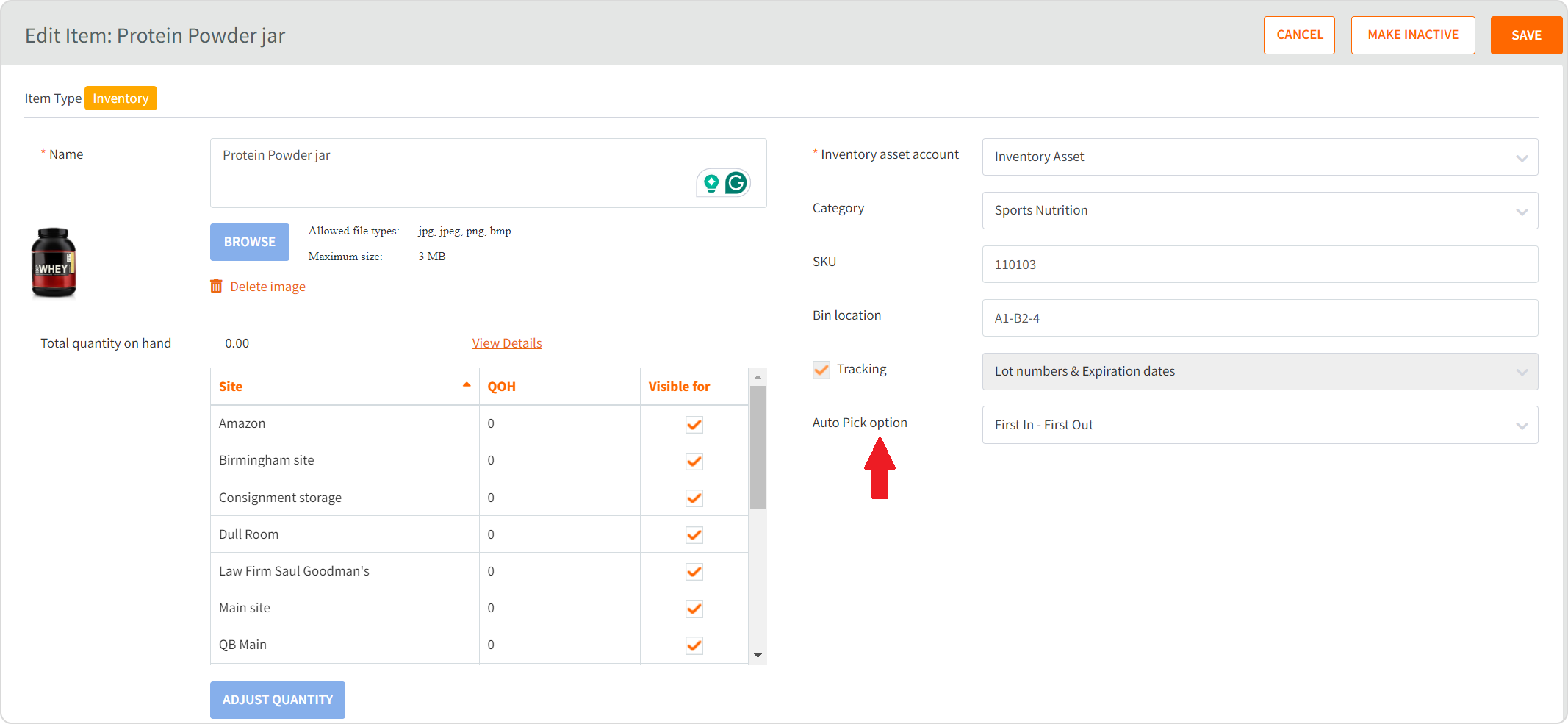Uncheck Visible for Law Firm Saul Goodman's
The image size is (1568, 724).
click(x=694, y=571)
